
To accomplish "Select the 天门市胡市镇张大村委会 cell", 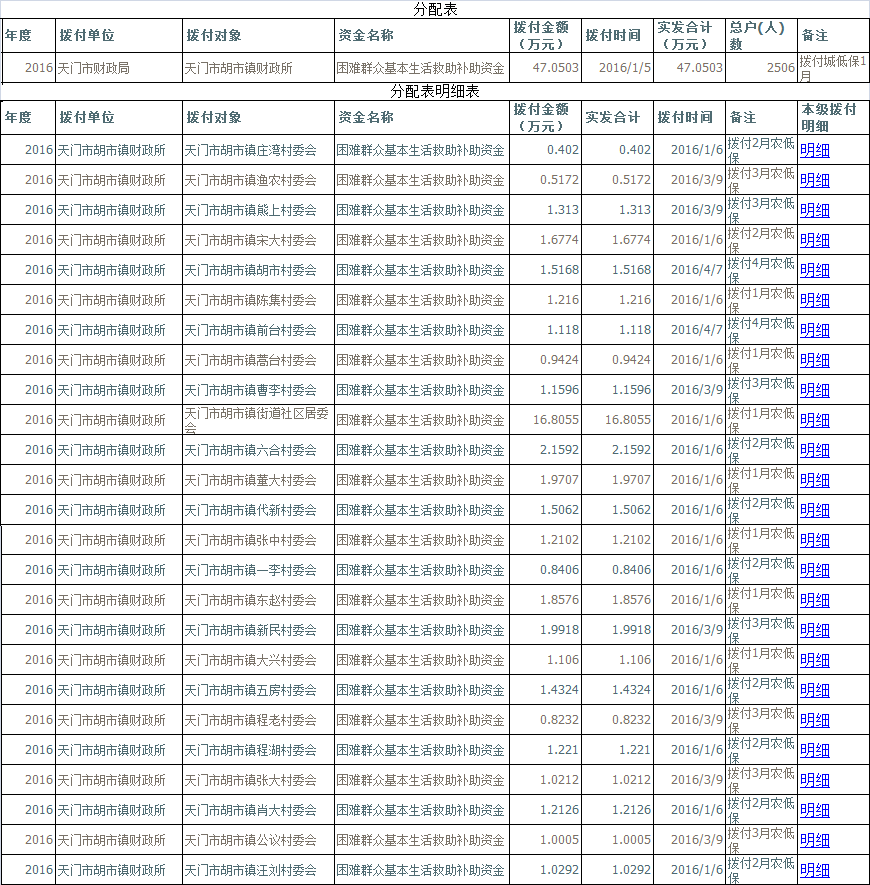I will (259, 780).
